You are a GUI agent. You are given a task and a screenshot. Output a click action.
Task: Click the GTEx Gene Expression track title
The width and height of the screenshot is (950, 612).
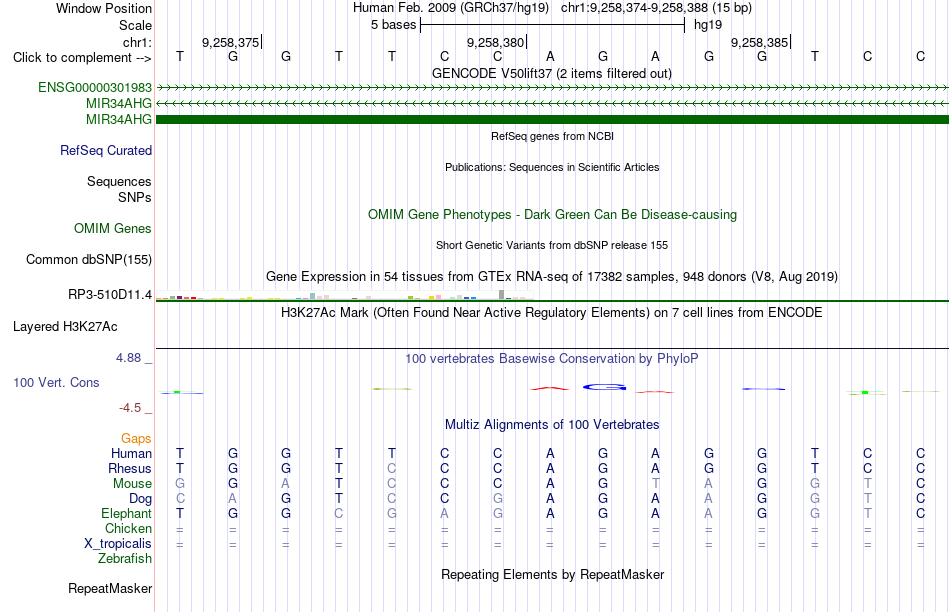point(552,276)
